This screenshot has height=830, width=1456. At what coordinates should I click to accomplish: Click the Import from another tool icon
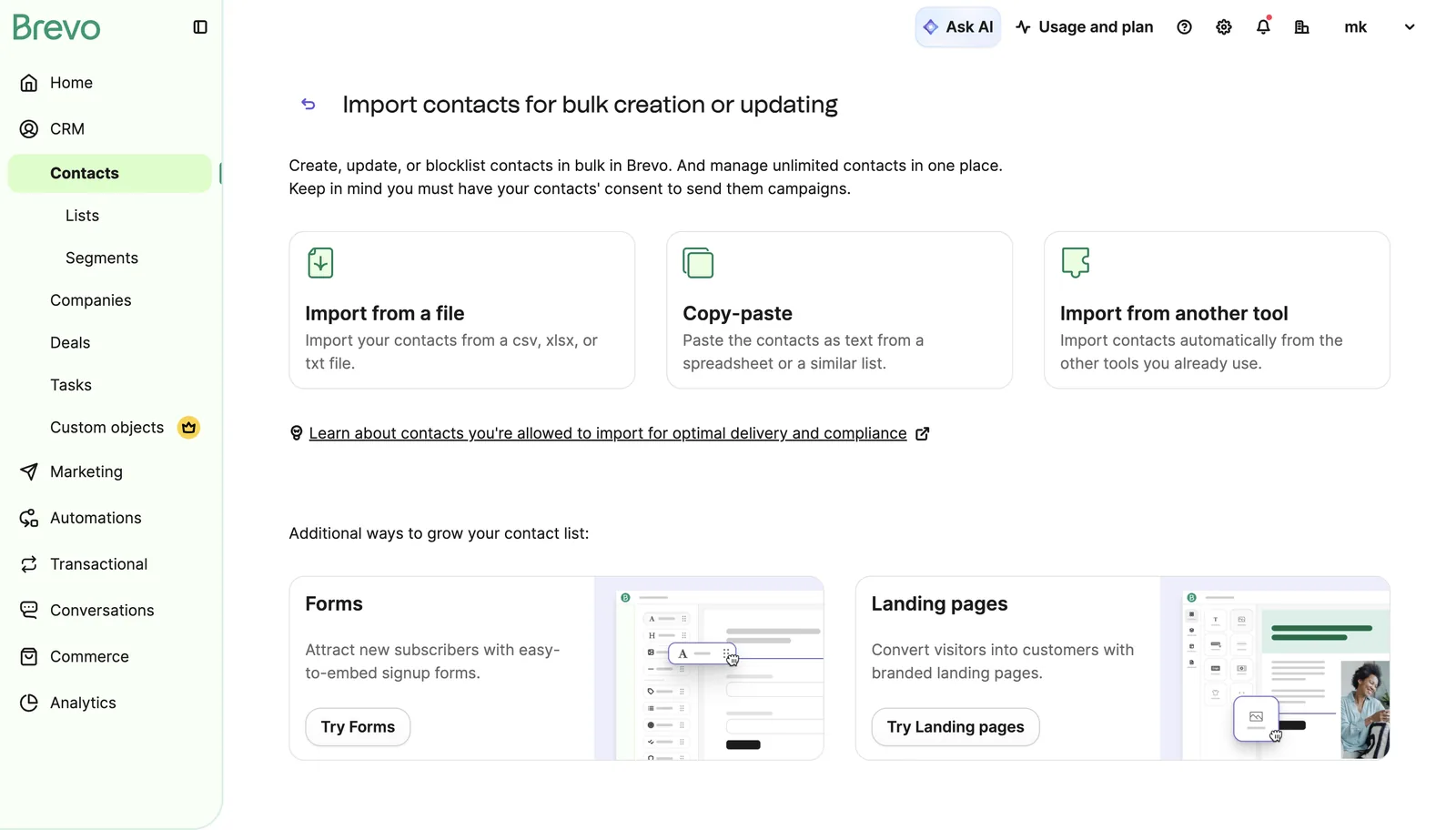click(x=1076, y=263)
